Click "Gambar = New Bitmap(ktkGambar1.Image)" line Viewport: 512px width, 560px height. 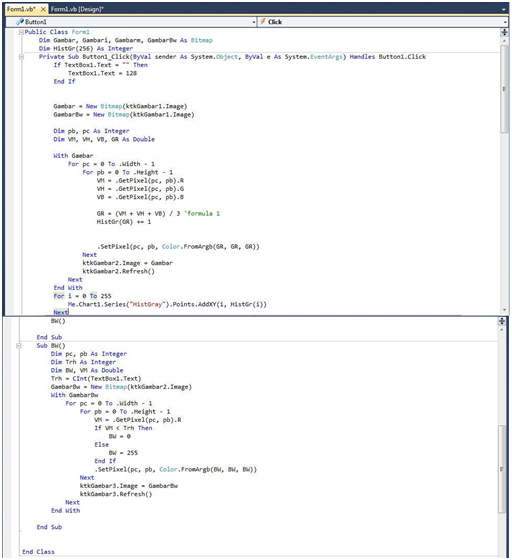click(120, 106)
